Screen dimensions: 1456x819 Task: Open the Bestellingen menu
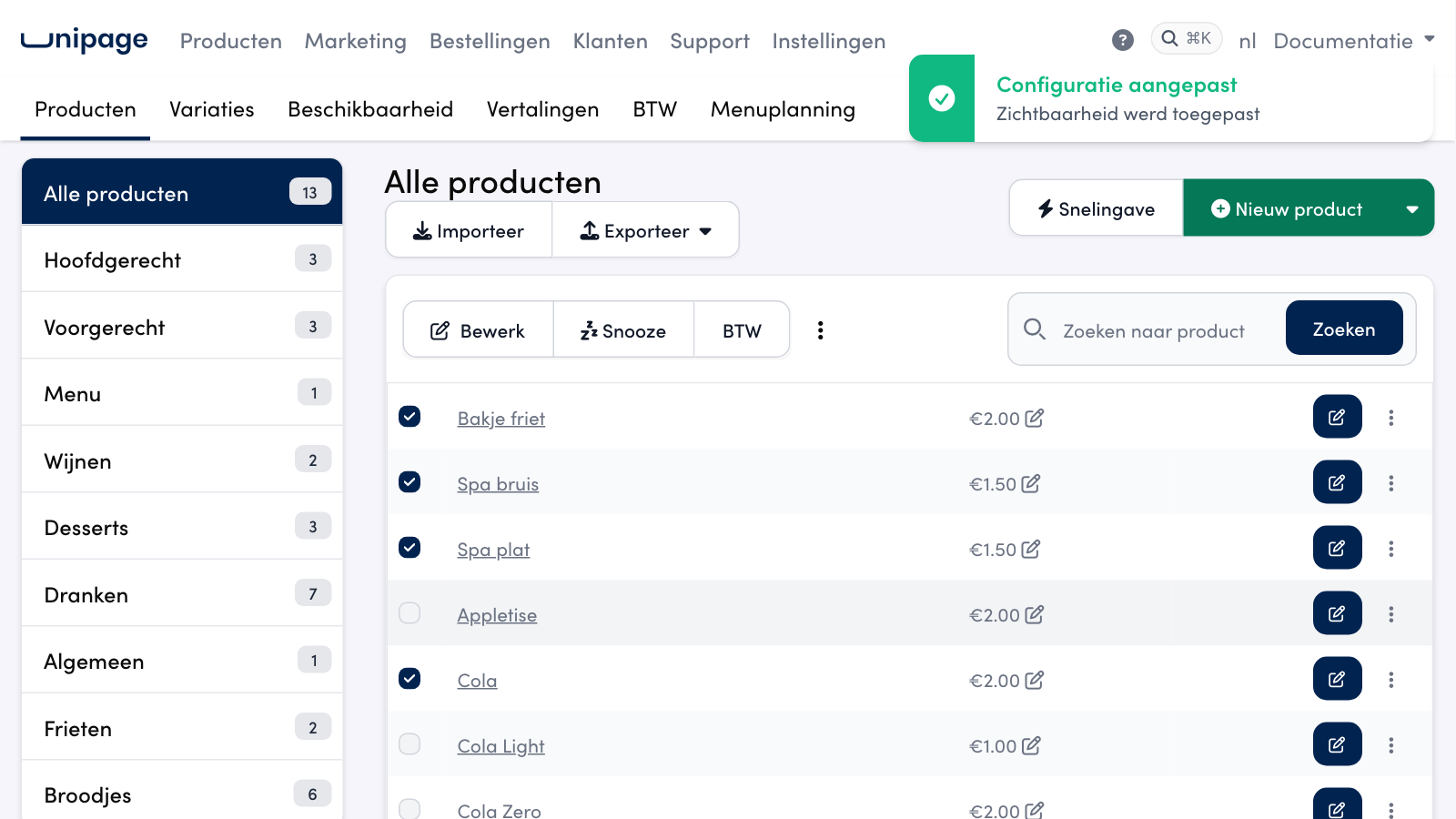[x=490, y=41]
